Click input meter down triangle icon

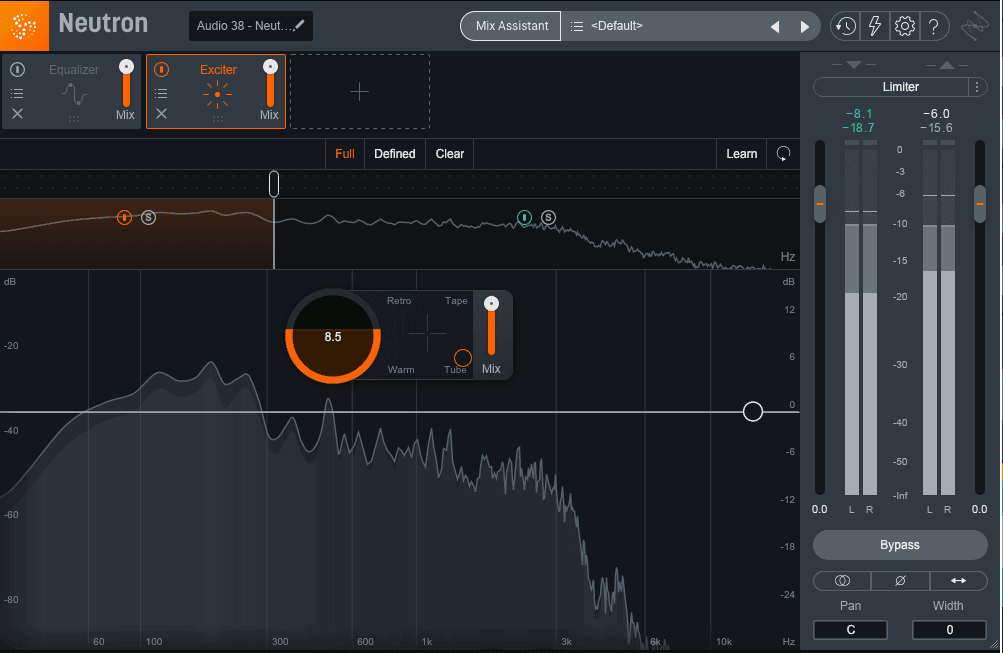pos(853,65)
